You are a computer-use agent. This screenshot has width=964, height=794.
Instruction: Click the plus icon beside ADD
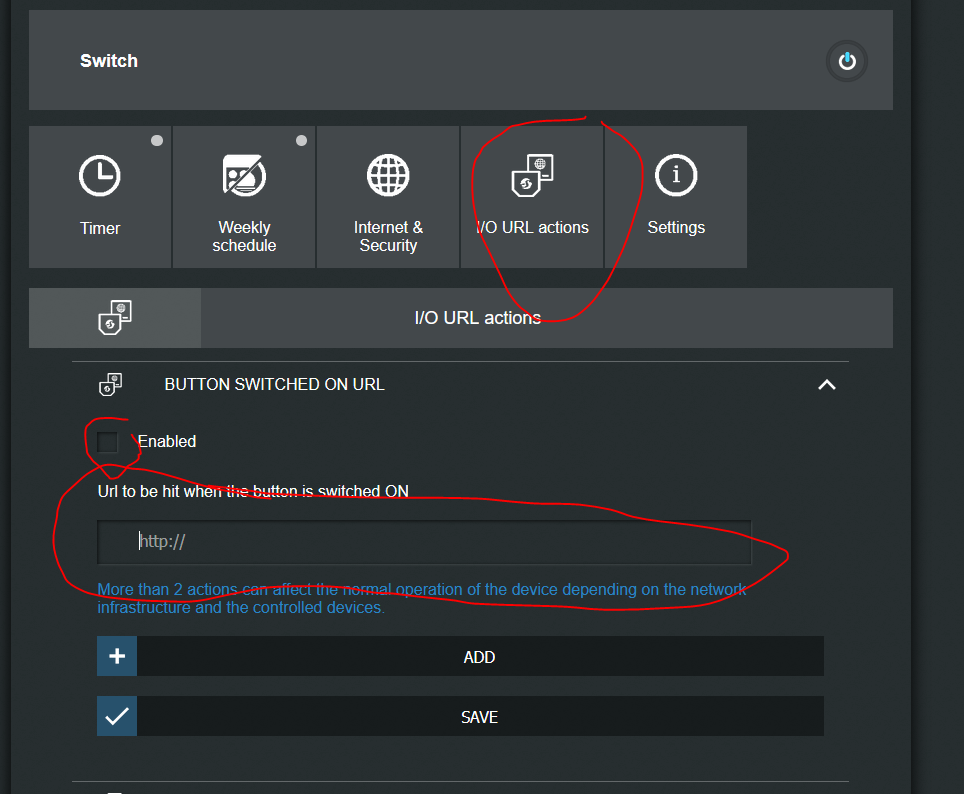[x=117, y=656]
